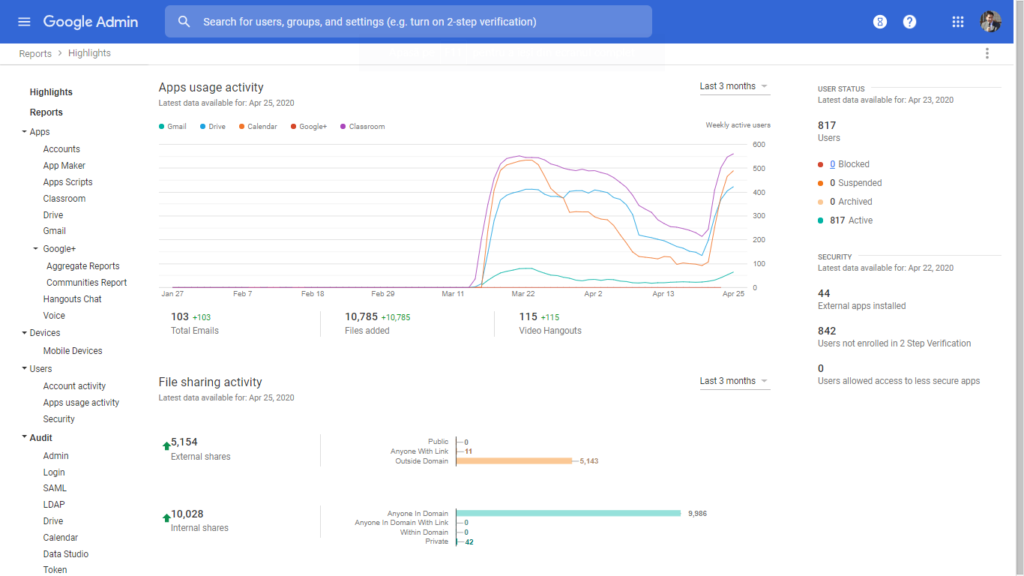This screenshot has height=576, width=1024.
Task: Focus the search for users field
Action: click(408, 22)
